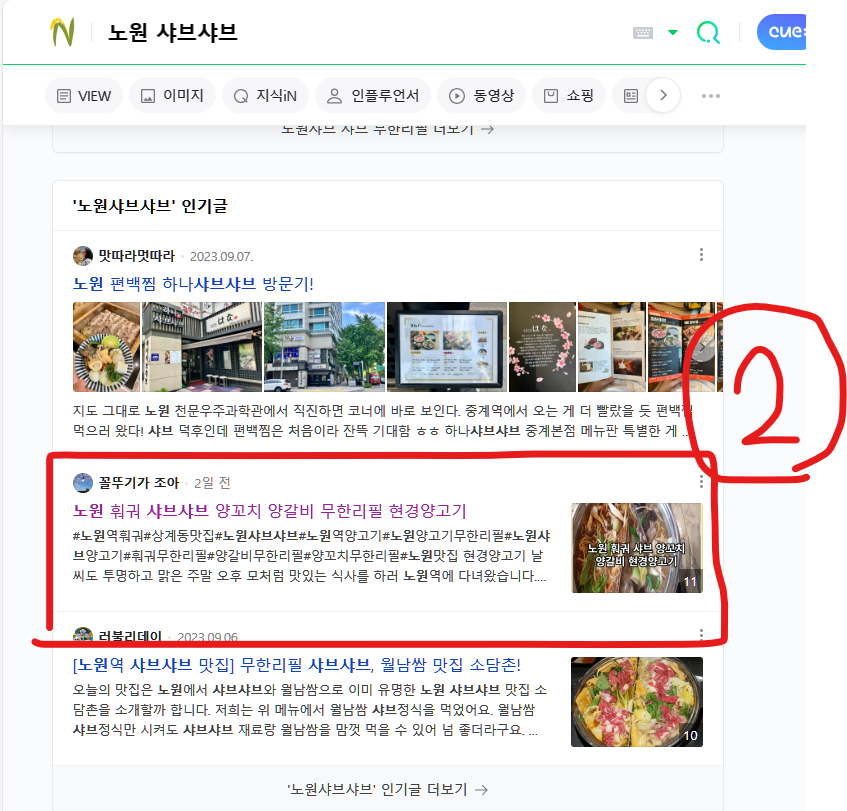This screenshot has height=811, width=847.
Task: Open the steamed food dish thumbnail
Action: (x=106, y=347)
